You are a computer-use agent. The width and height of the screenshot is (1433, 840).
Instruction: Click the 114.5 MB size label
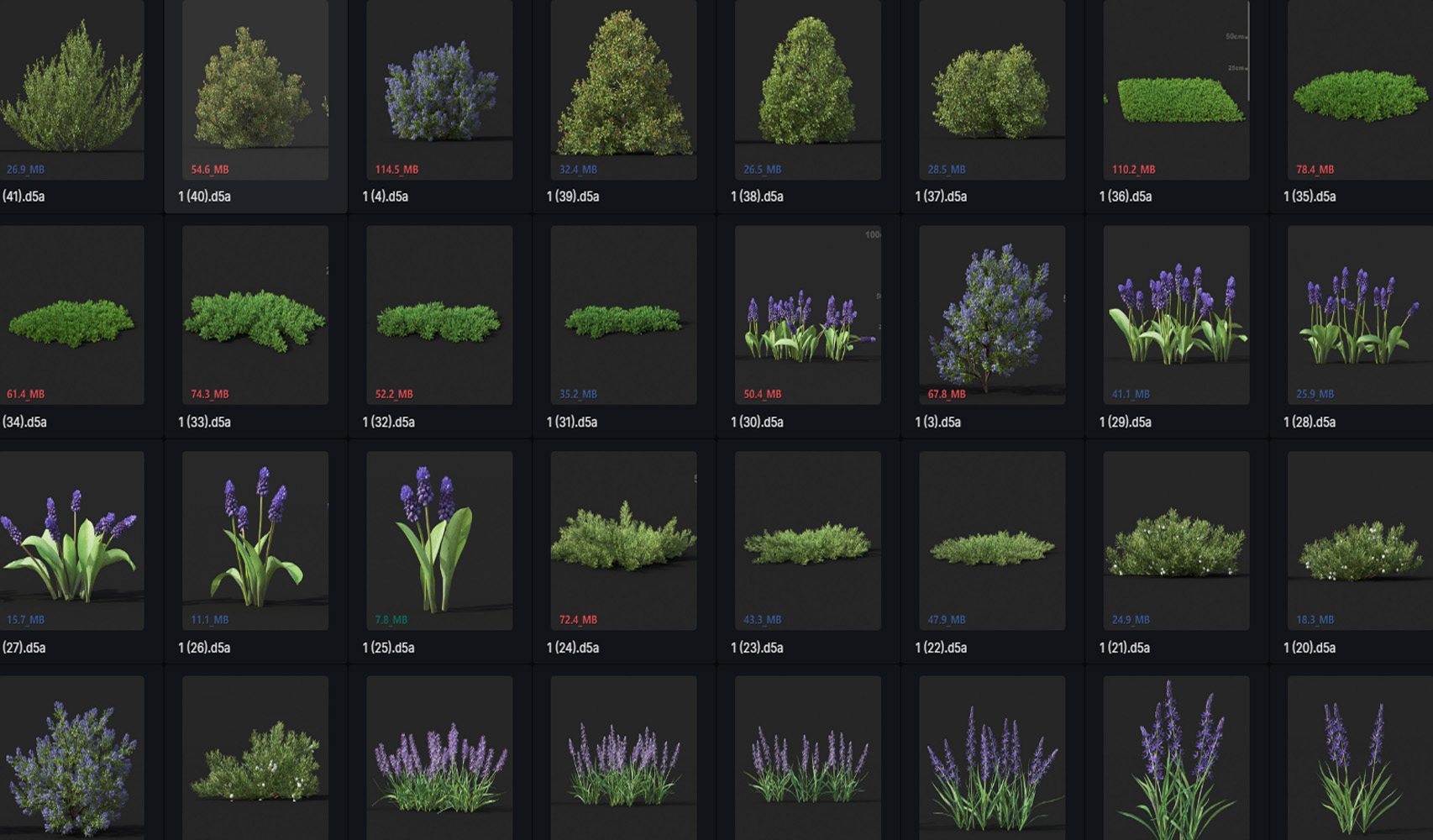pos(396,170)
